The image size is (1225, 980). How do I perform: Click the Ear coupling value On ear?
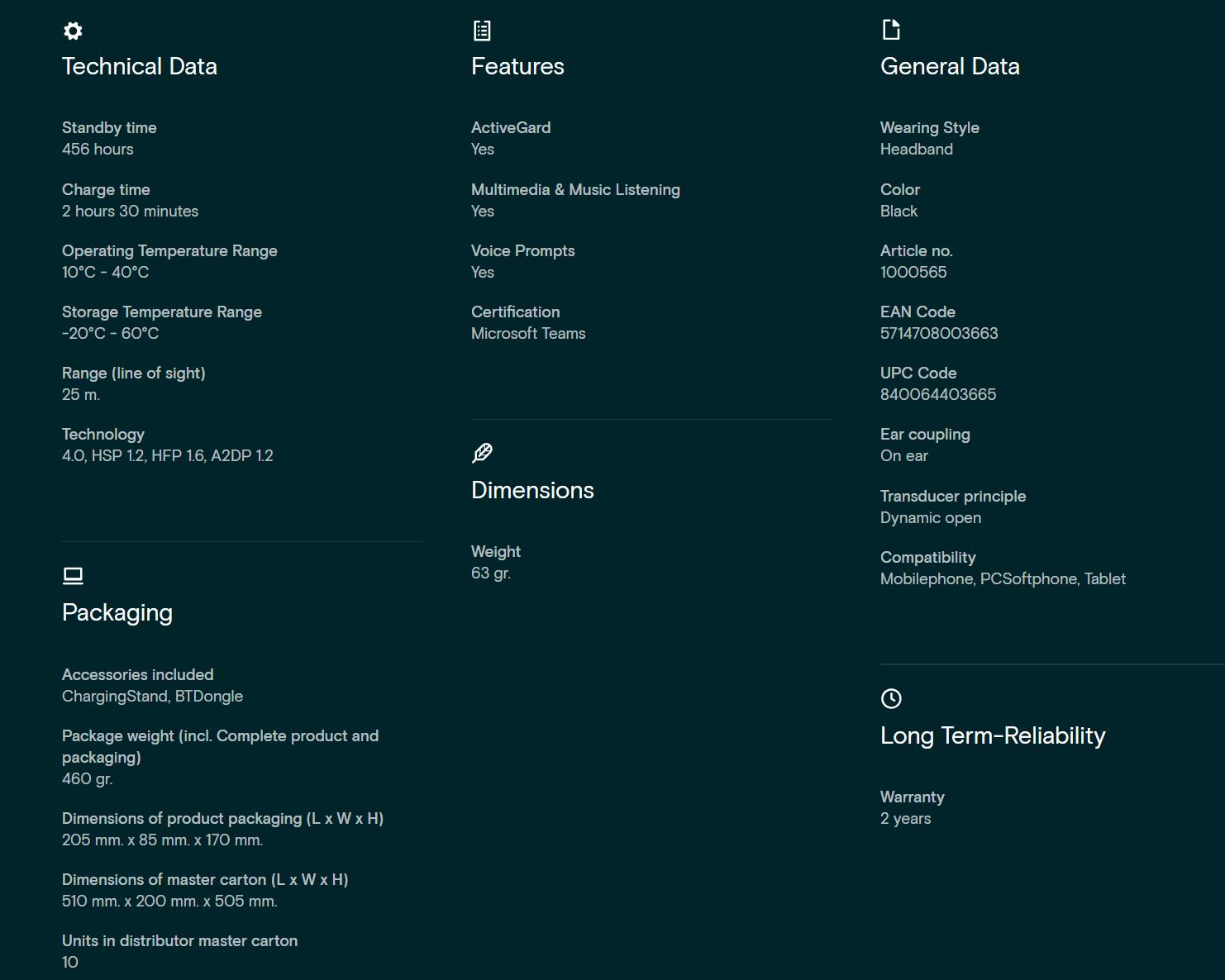click(x=904, y=456)
